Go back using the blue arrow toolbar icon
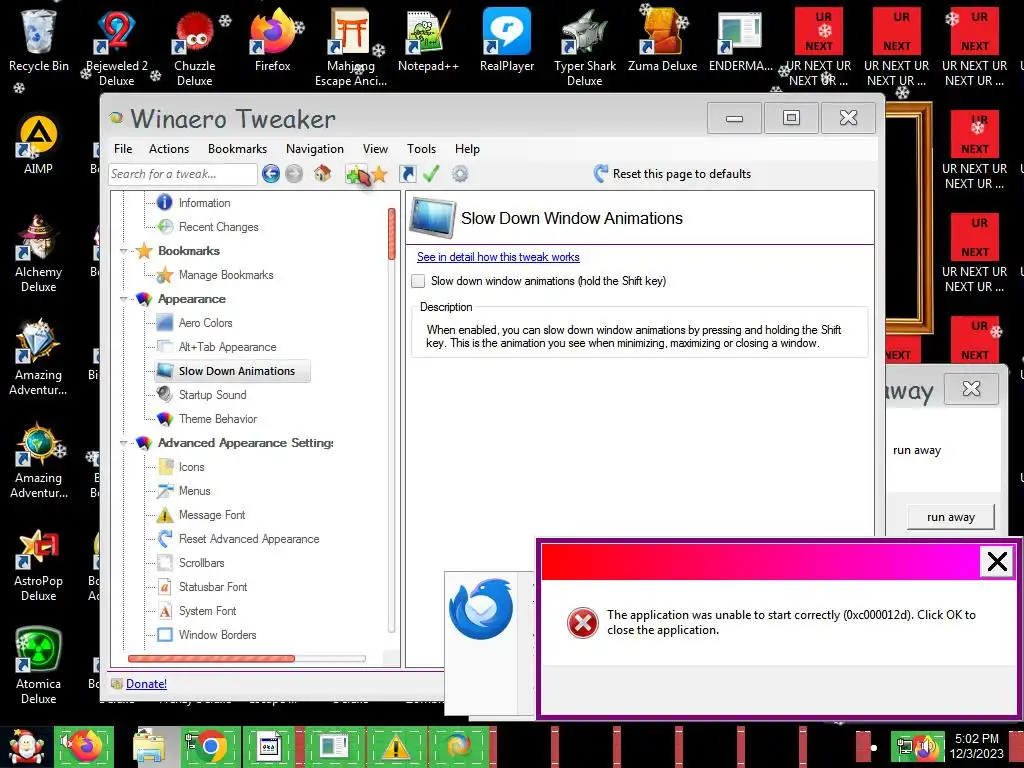 point(271,174)
